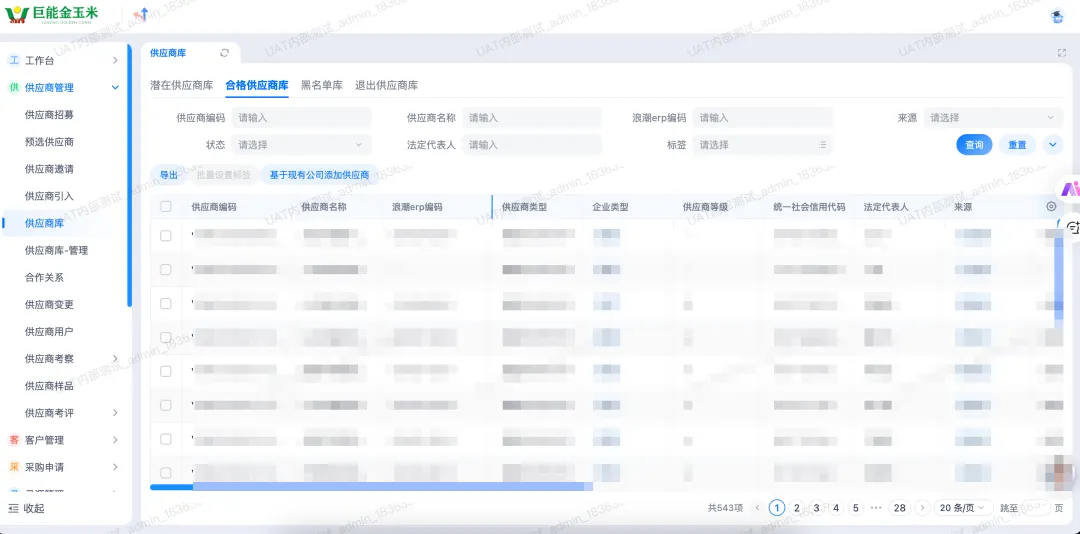Open the 状态 filter dropdown
Image resolution: width=1080 pixels, height=534 pixels.
(302, 145)
